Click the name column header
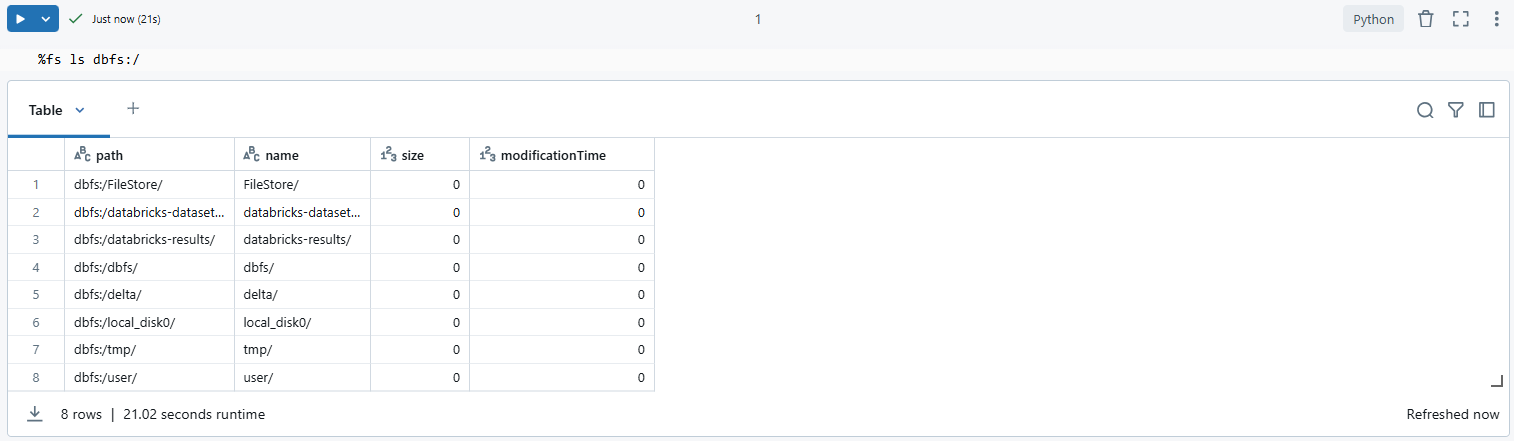This screenshot has width=1514, height=441. pos(281,155)
